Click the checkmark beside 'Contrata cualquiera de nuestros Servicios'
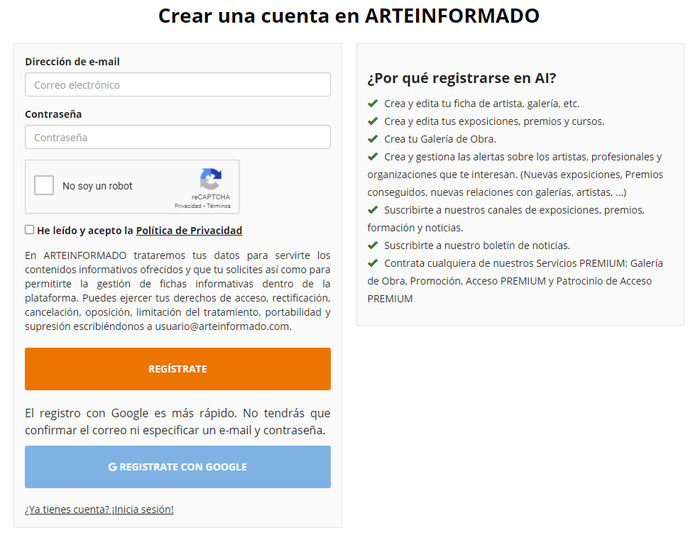The height and width of the screenshot is (540, 700). click(373, 263)
